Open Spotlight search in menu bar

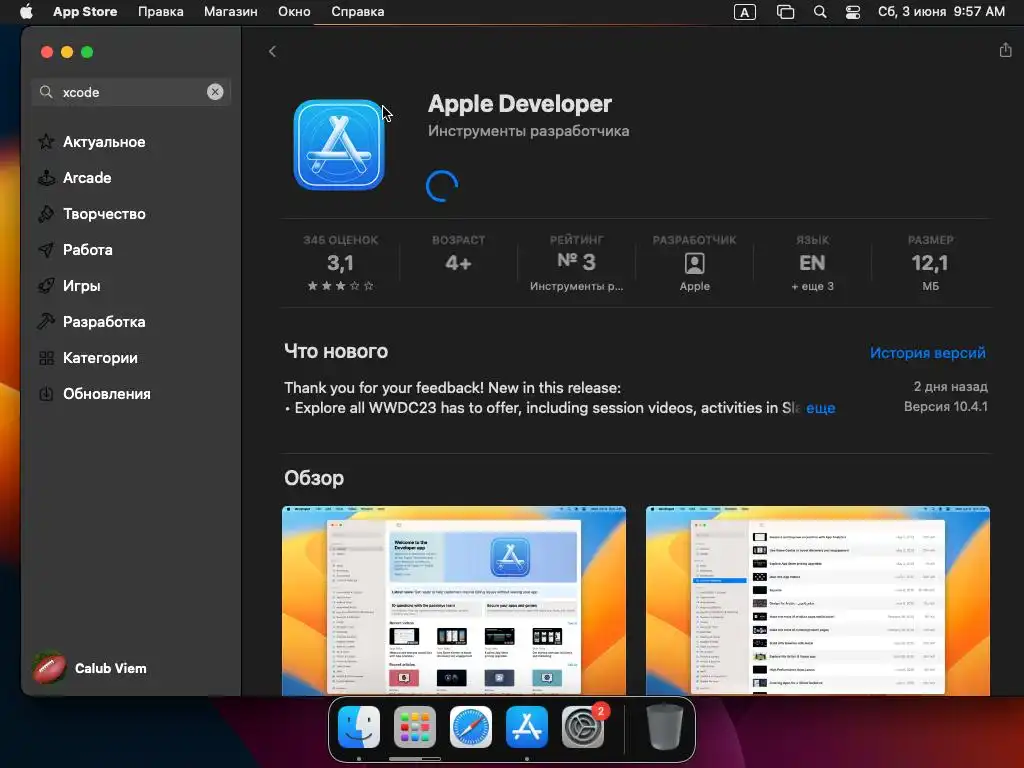coord(820,12)
